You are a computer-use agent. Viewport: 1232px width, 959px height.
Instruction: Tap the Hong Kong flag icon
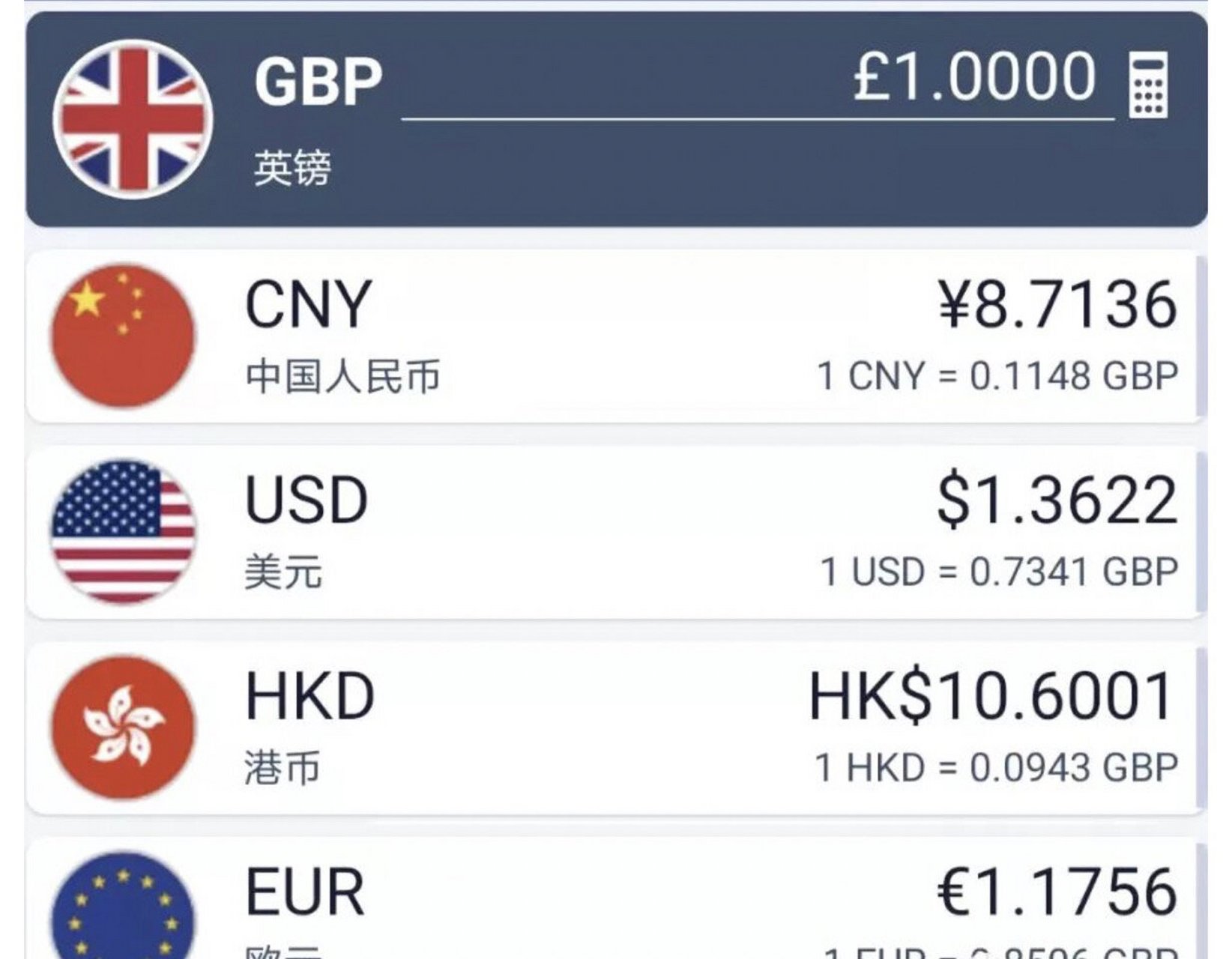123,727
